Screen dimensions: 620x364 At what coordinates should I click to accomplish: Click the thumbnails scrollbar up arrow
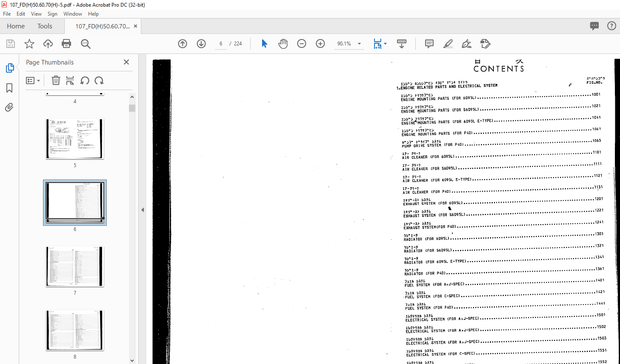[132, 97]
